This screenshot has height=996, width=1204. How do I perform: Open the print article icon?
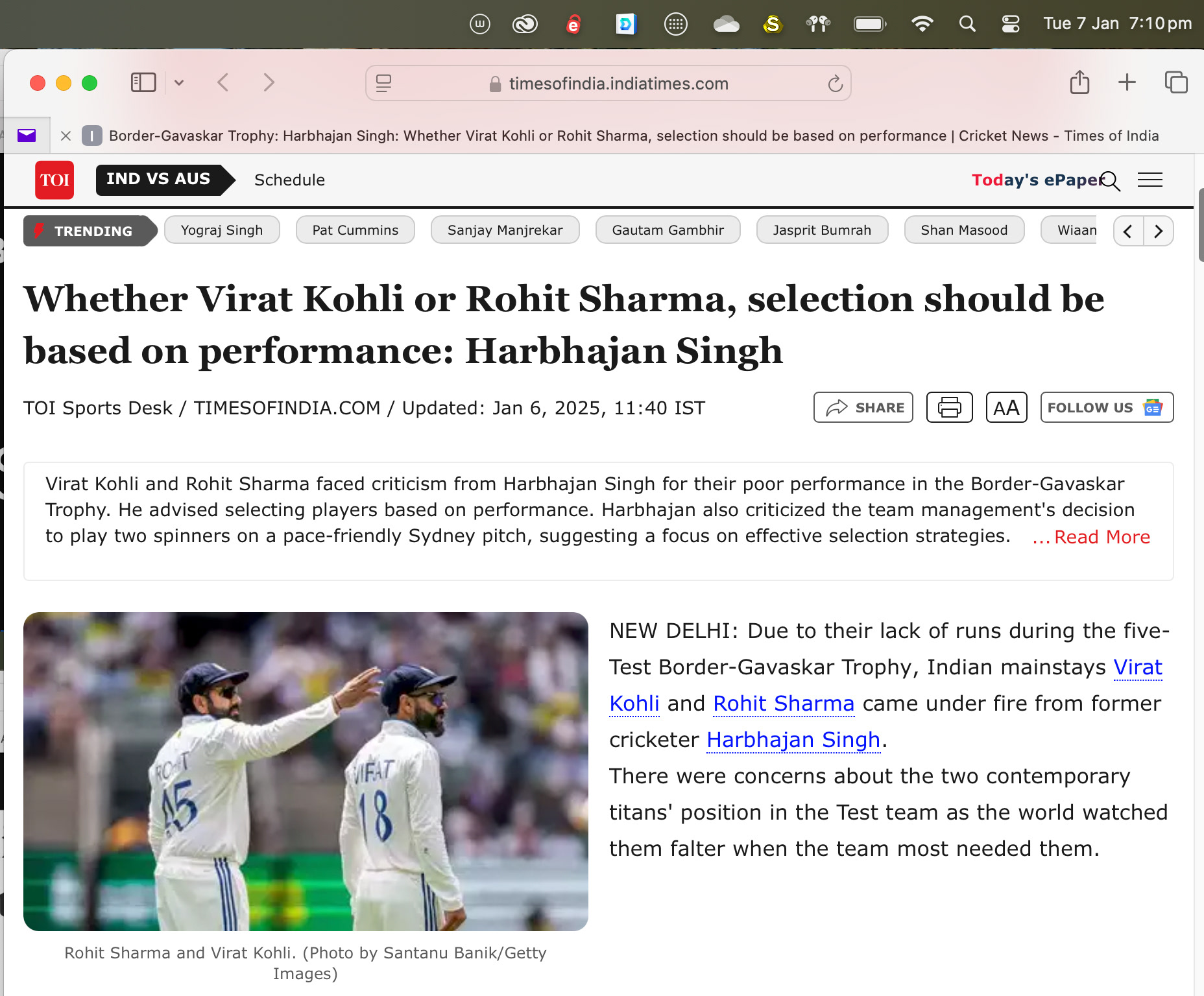pos(949,407)
